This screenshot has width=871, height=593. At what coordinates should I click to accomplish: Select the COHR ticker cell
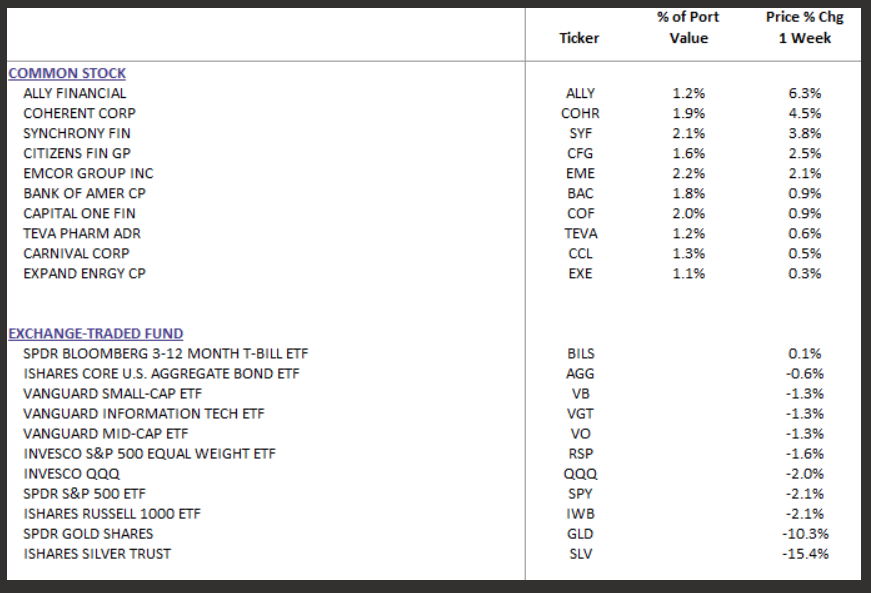point(580,113)
